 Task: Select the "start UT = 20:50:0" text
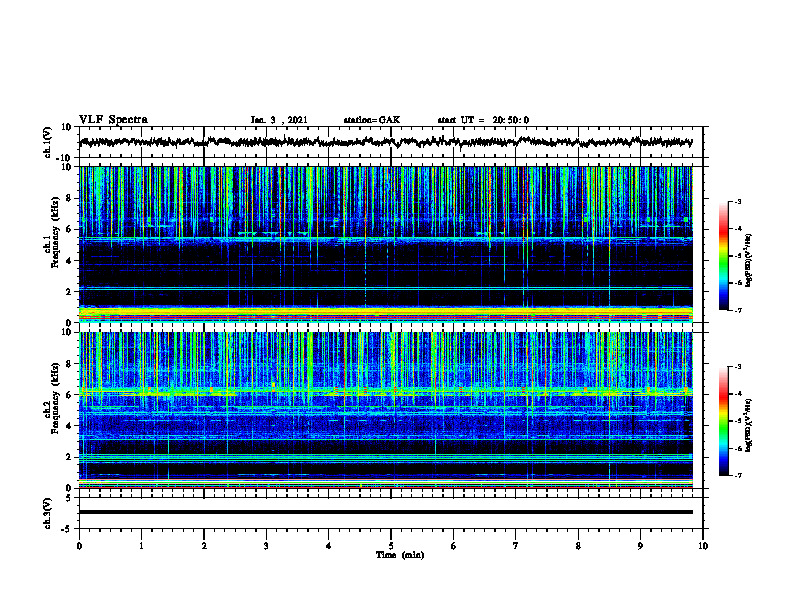click(483, 120)
